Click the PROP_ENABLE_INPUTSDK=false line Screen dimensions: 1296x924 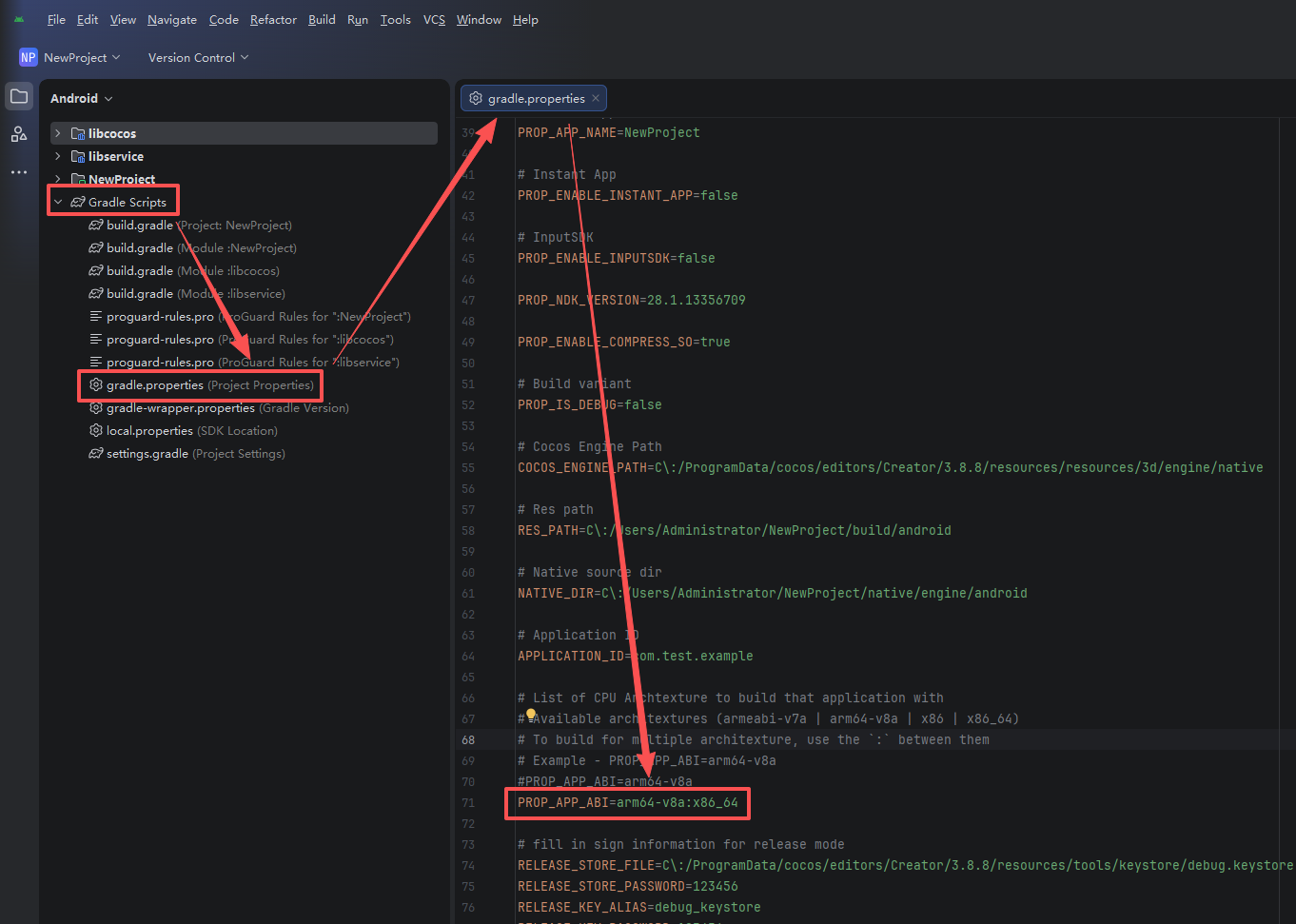617,258
